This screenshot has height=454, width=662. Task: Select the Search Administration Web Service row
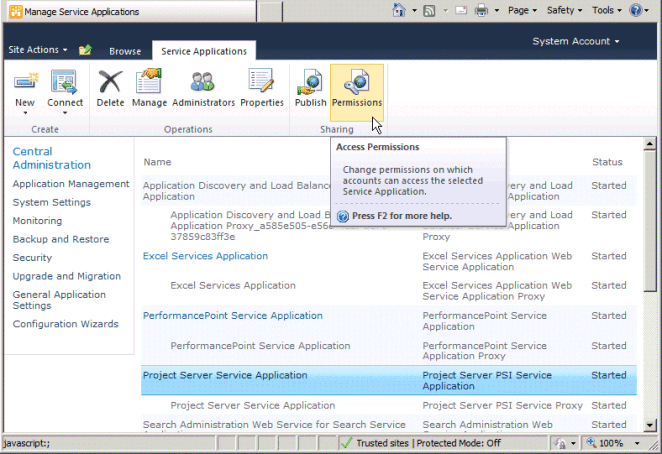(389, 424)
